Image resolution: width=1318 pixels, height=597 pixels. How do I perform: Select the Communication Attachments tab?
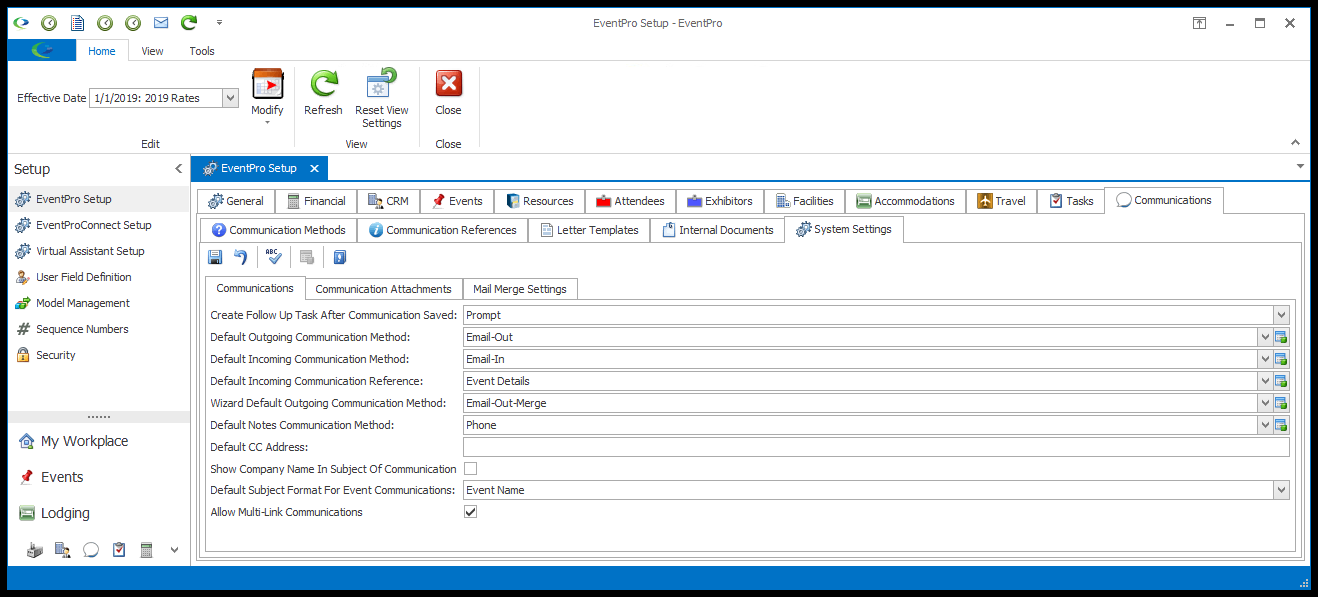coord(384,289)
